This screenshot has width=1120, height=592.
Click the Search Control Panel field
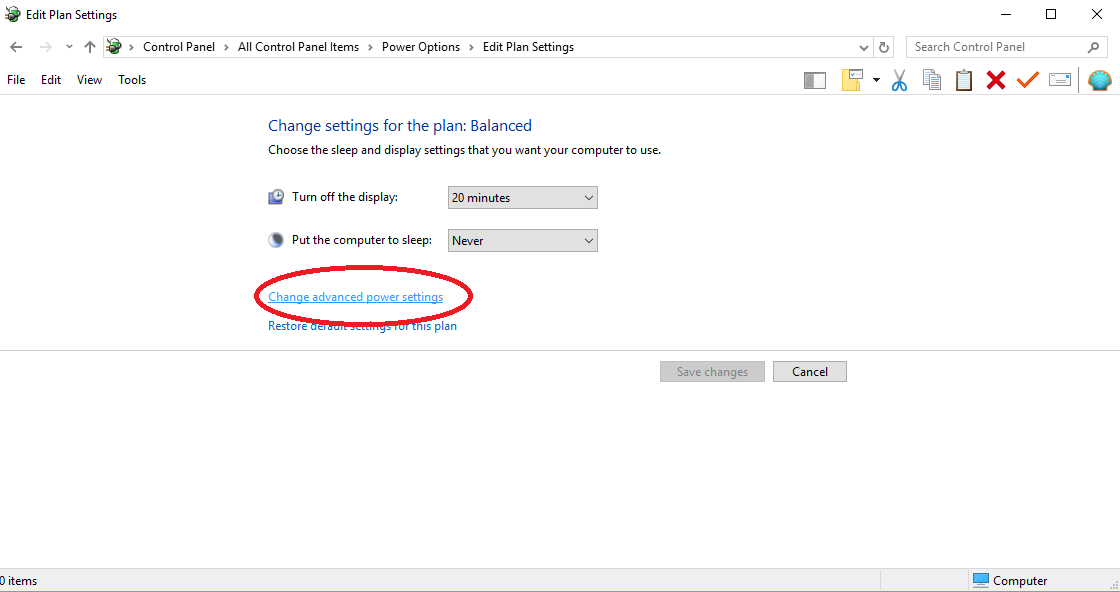coord(995,47)
